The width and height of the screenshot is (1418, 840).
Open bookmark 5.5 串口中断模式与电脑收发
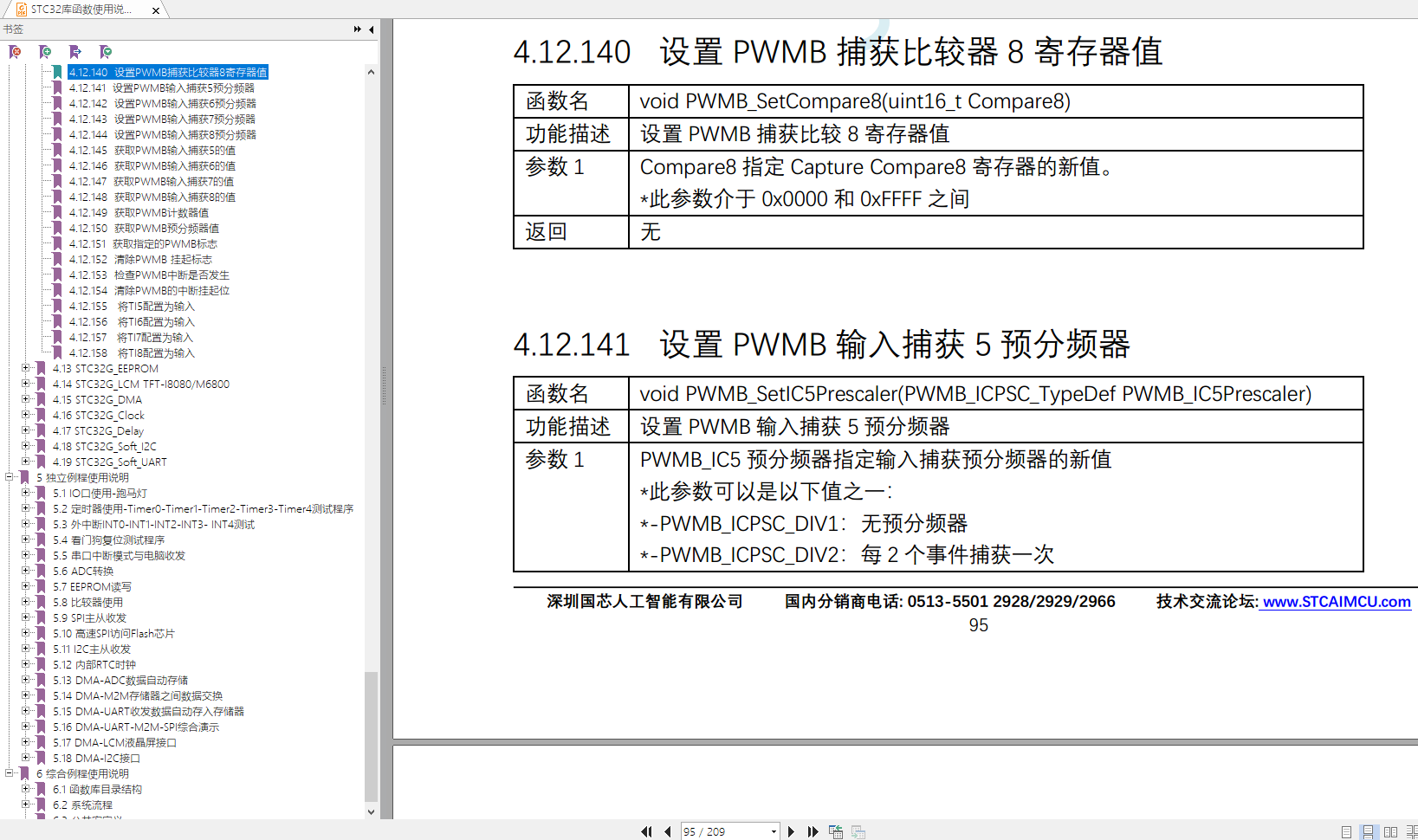coord(119,555)
